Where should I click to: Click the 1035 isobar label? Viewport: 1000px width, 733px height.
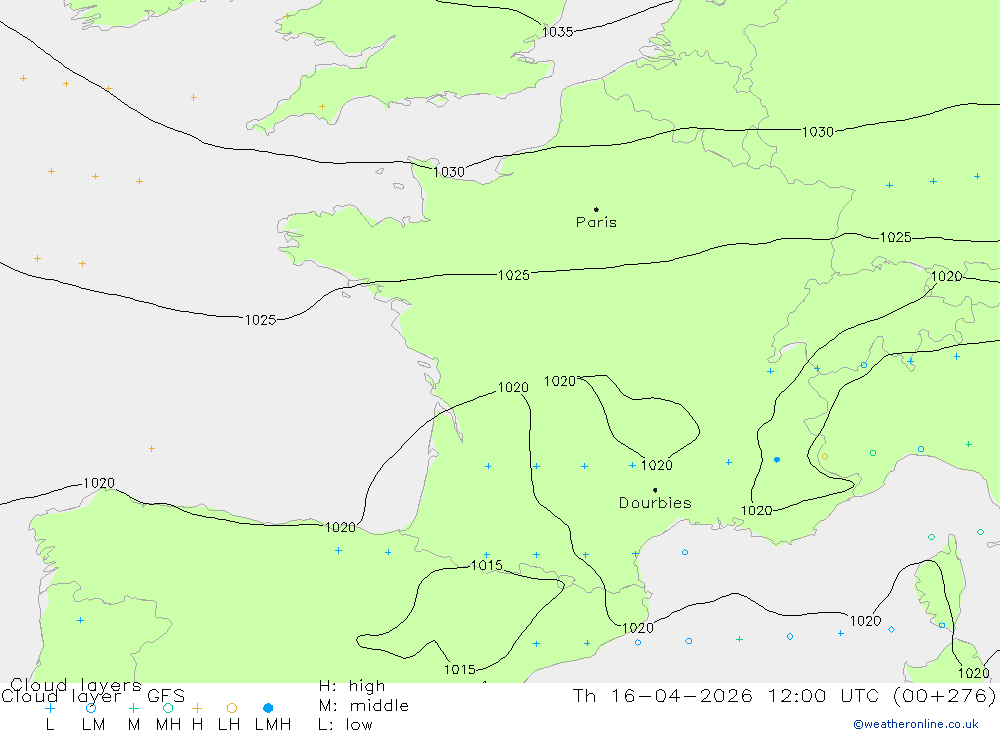pyautogui.click(x=557, y=32)
